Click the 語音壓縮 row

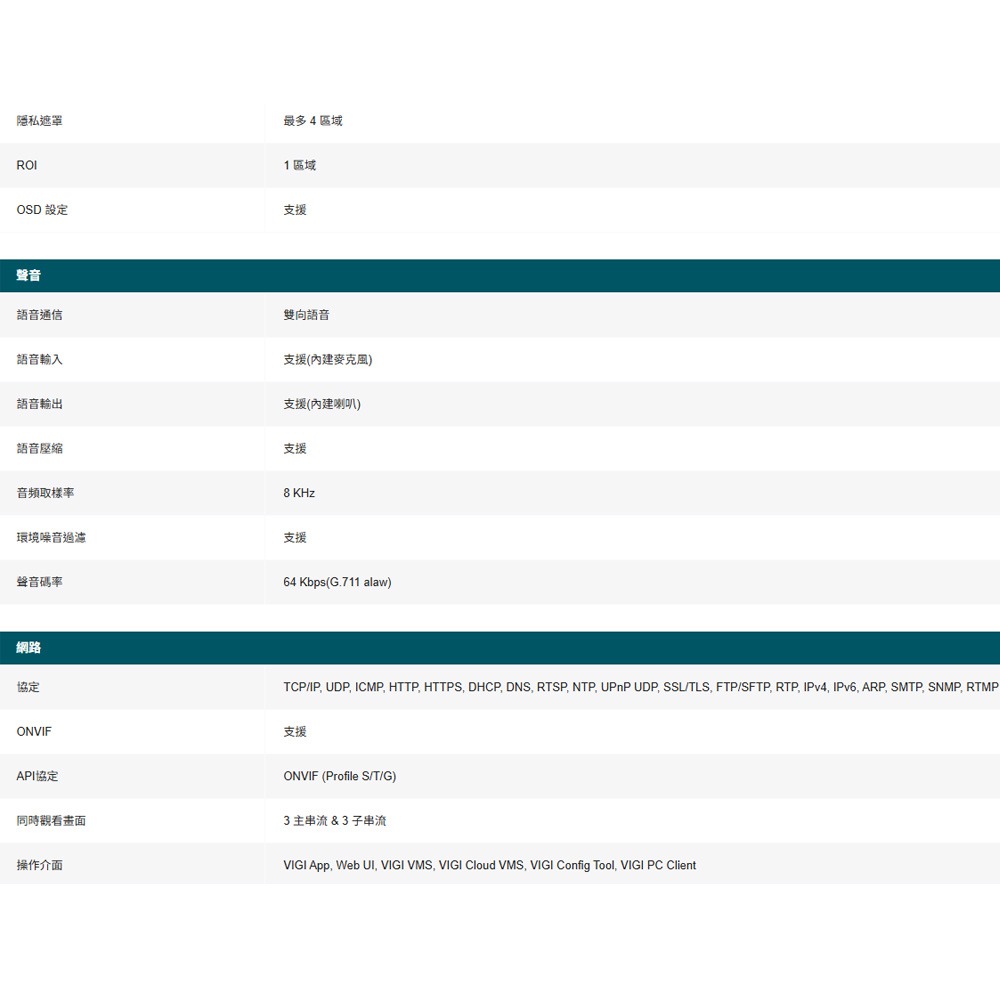point(39,448)
